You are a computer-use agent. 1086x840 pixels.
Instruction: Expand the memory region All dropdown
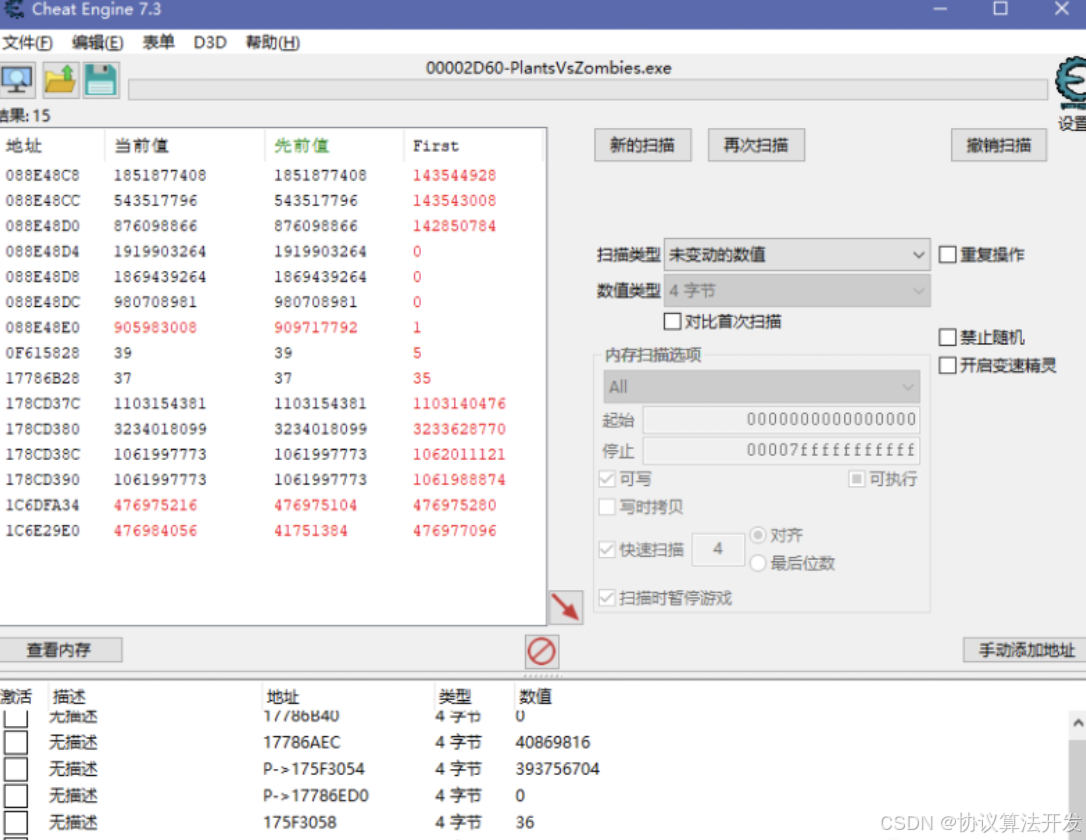761,386
